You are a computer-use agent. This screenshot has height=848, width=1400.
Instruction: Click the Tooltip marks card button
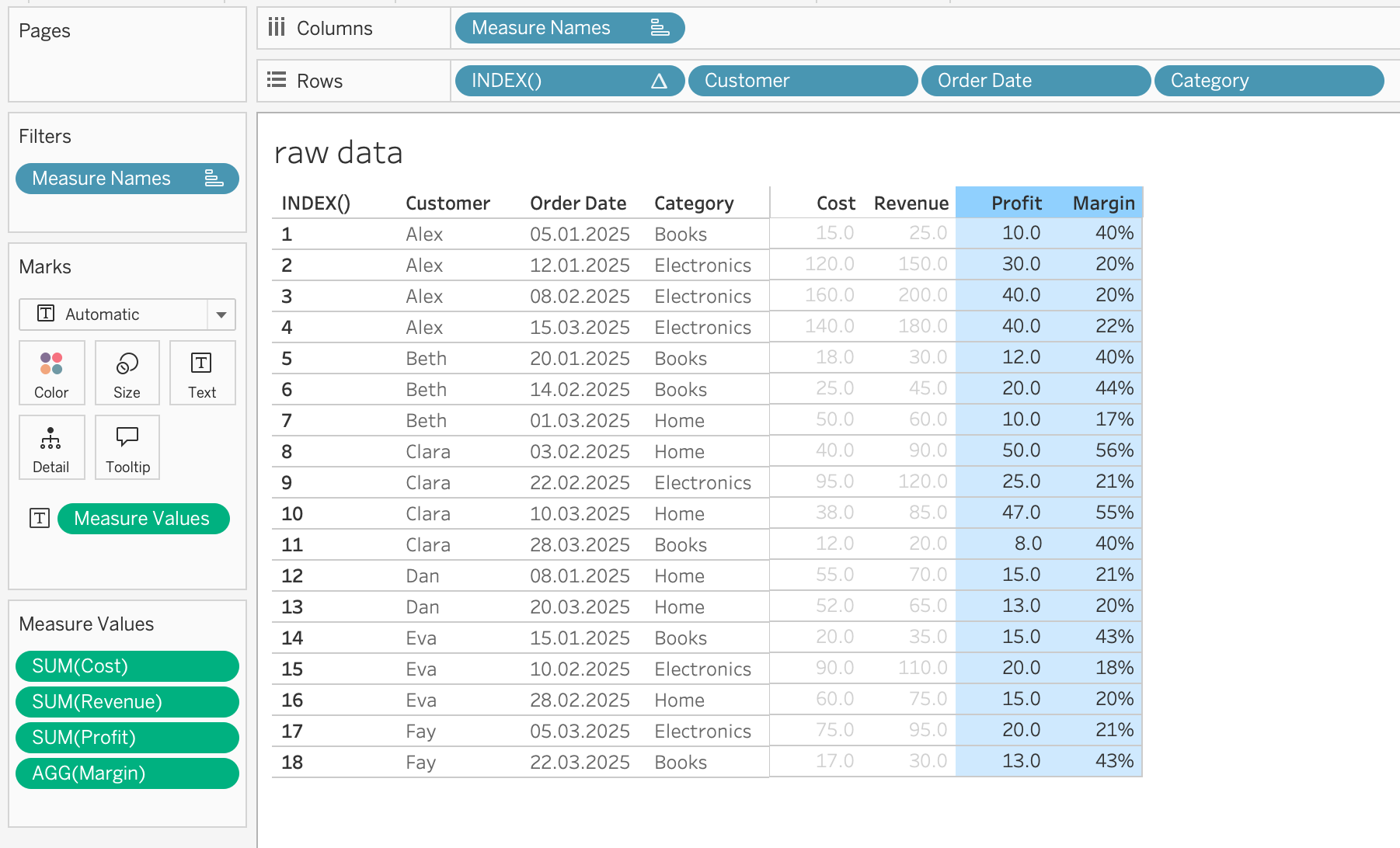(127, 448)
